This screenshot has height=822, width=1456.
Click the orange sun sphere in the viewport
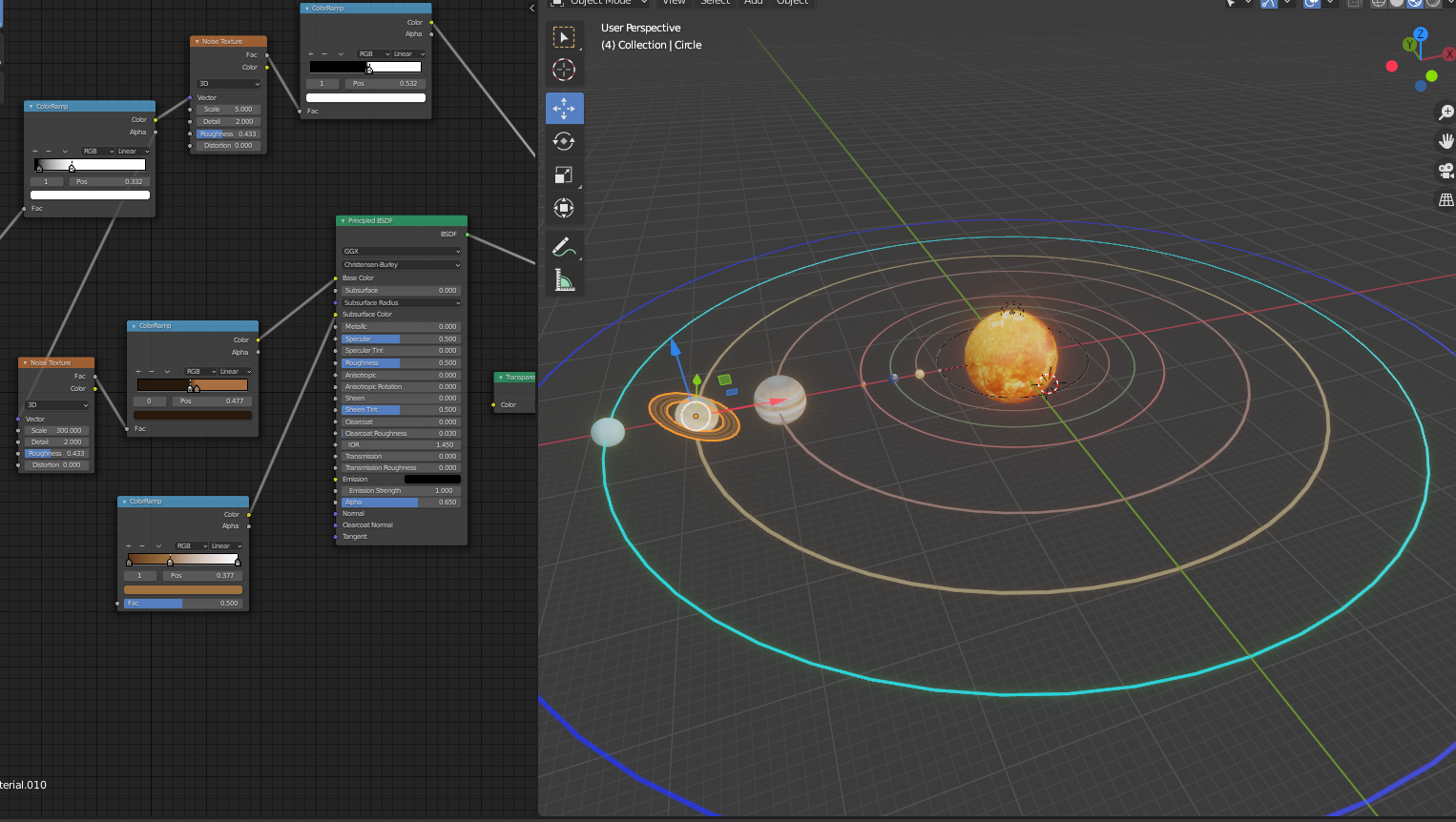(1010, 356)
